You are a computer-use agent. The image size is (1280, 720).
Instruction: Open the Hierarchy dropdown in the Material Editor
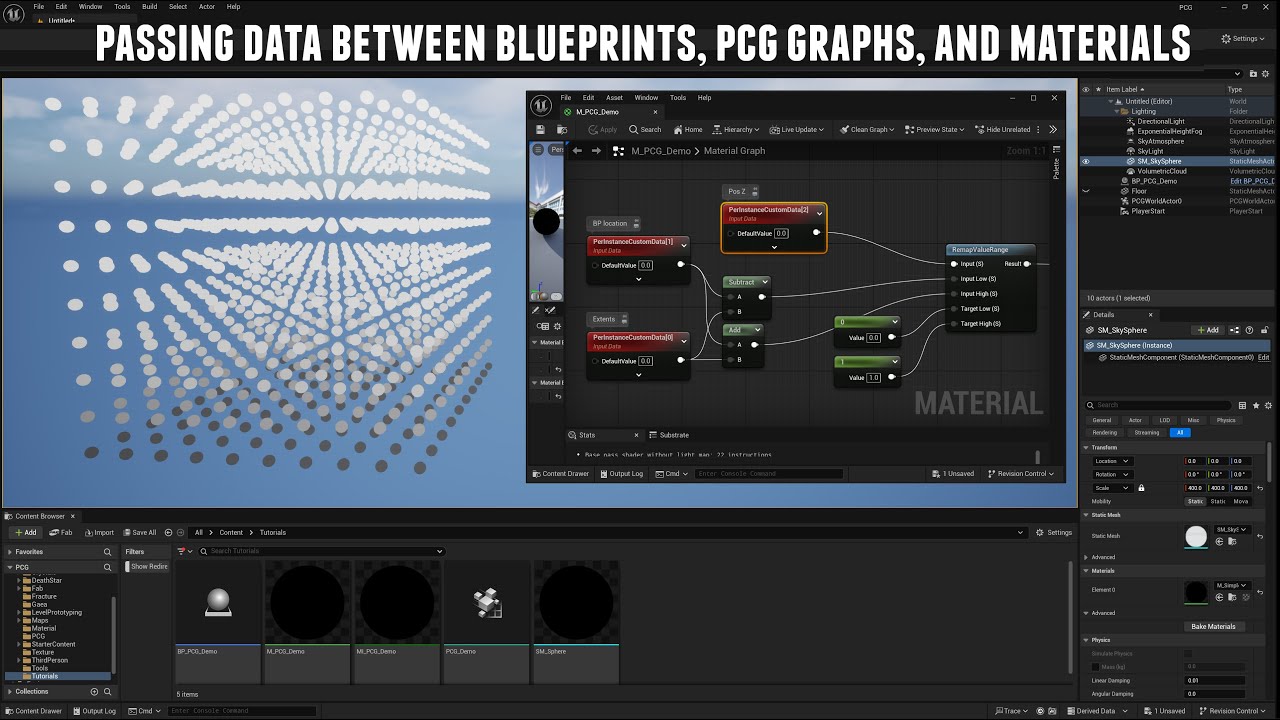click(x=736, y=129)
